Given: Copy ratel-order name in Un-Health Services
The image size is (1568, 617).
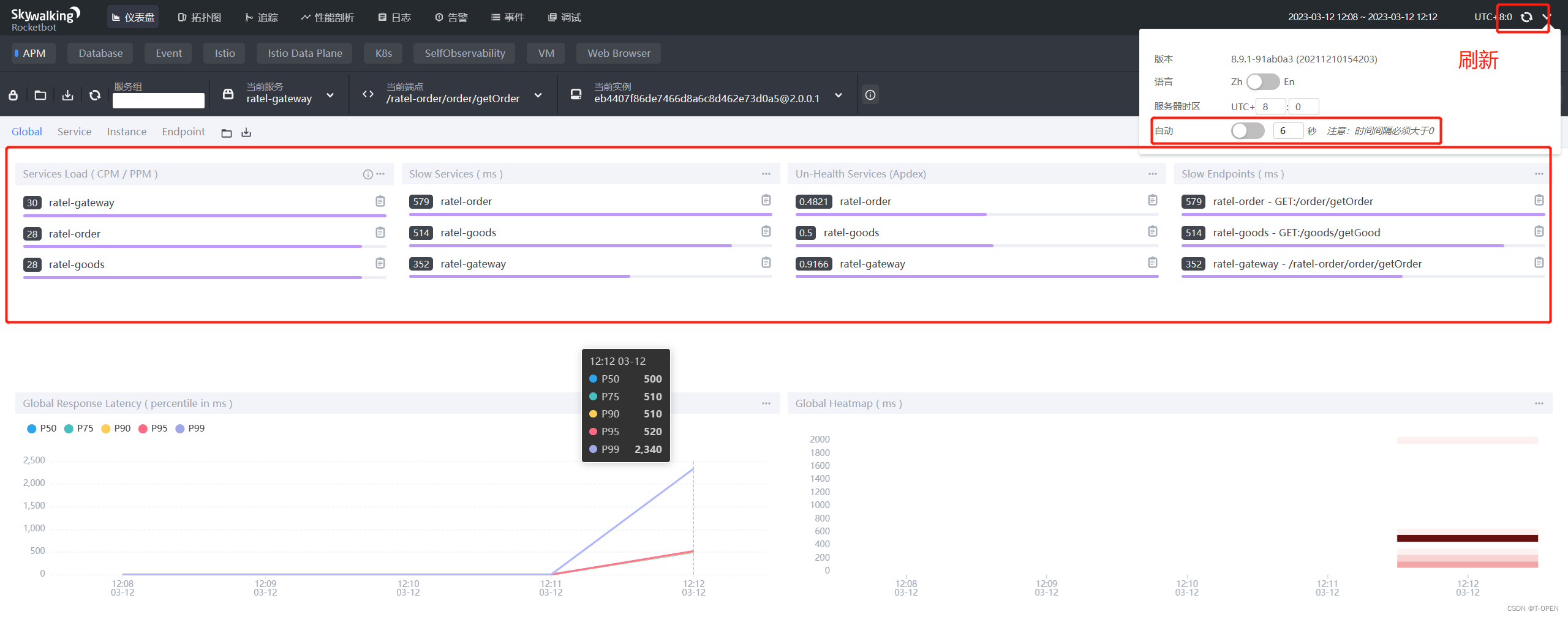Looking at the screenshot, I should [x=1153, y=200].
